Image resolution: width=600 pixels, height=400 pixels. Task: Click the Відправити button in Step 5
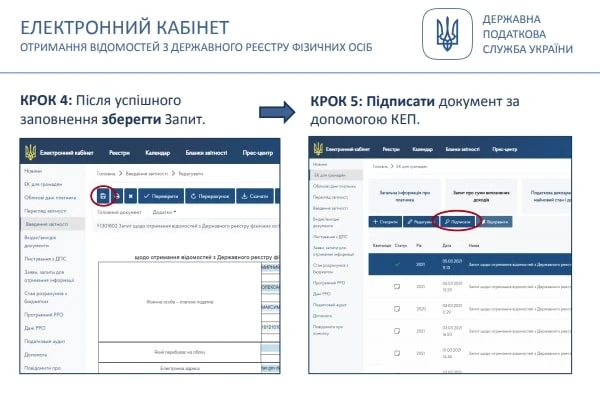[x=495, y=222]
